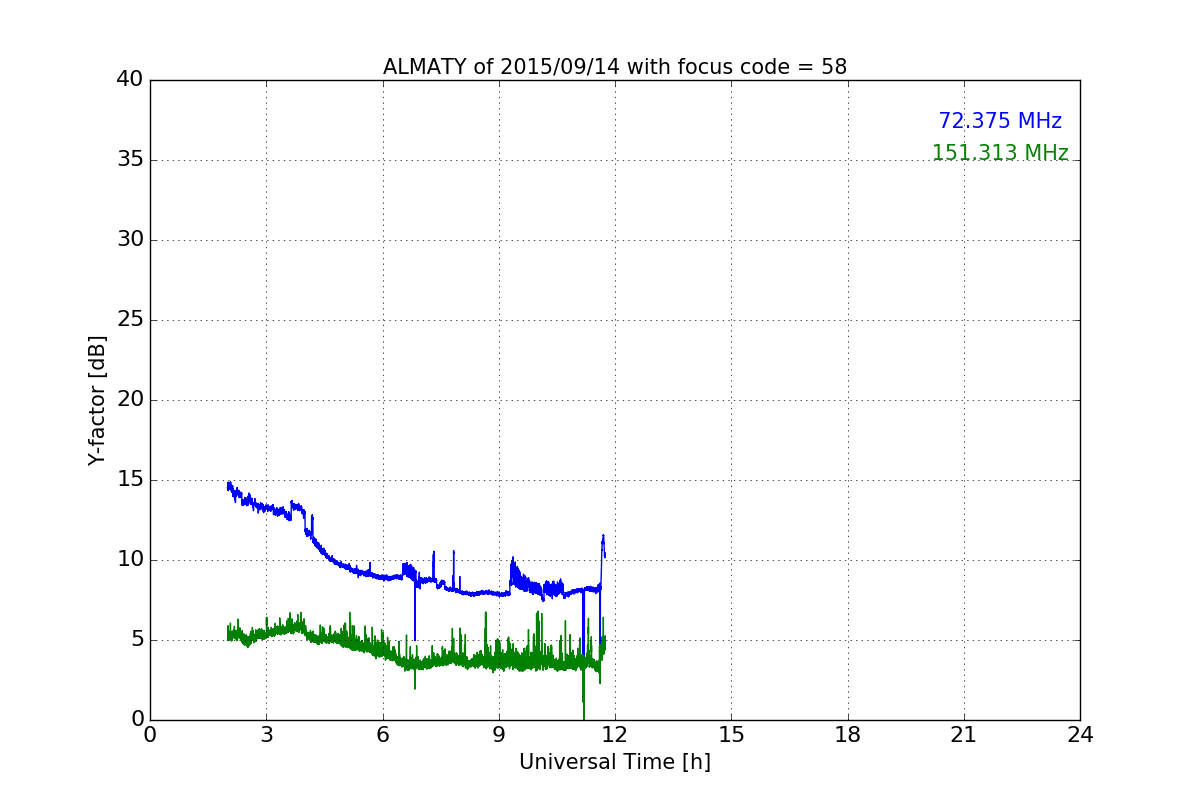Screen dimensions: 1200x800
Task: Click the start of the blue curve near 15 dB
Action: (x=229, y=485)
